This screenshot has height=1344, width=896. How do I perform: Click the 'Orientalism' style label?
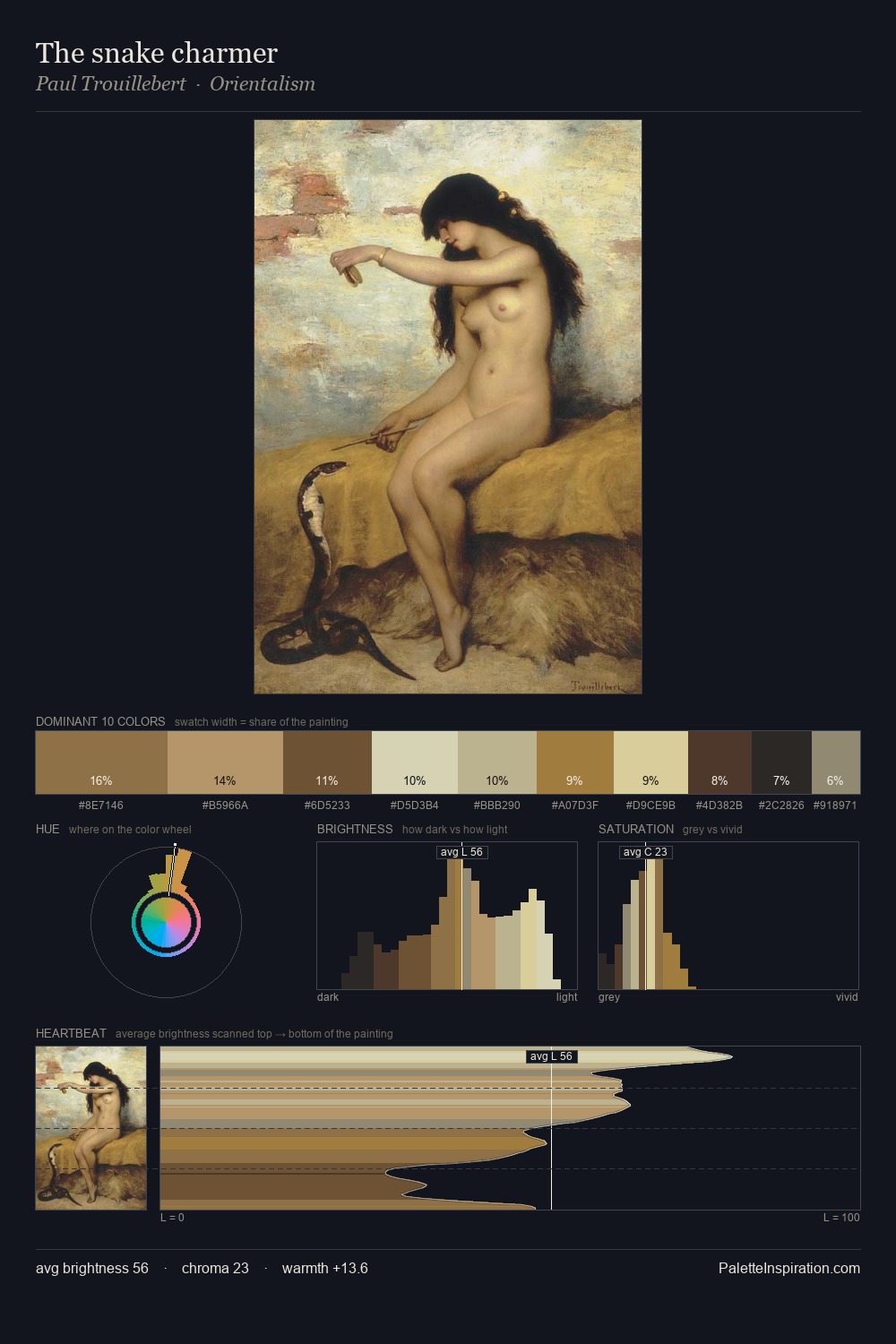263,84
